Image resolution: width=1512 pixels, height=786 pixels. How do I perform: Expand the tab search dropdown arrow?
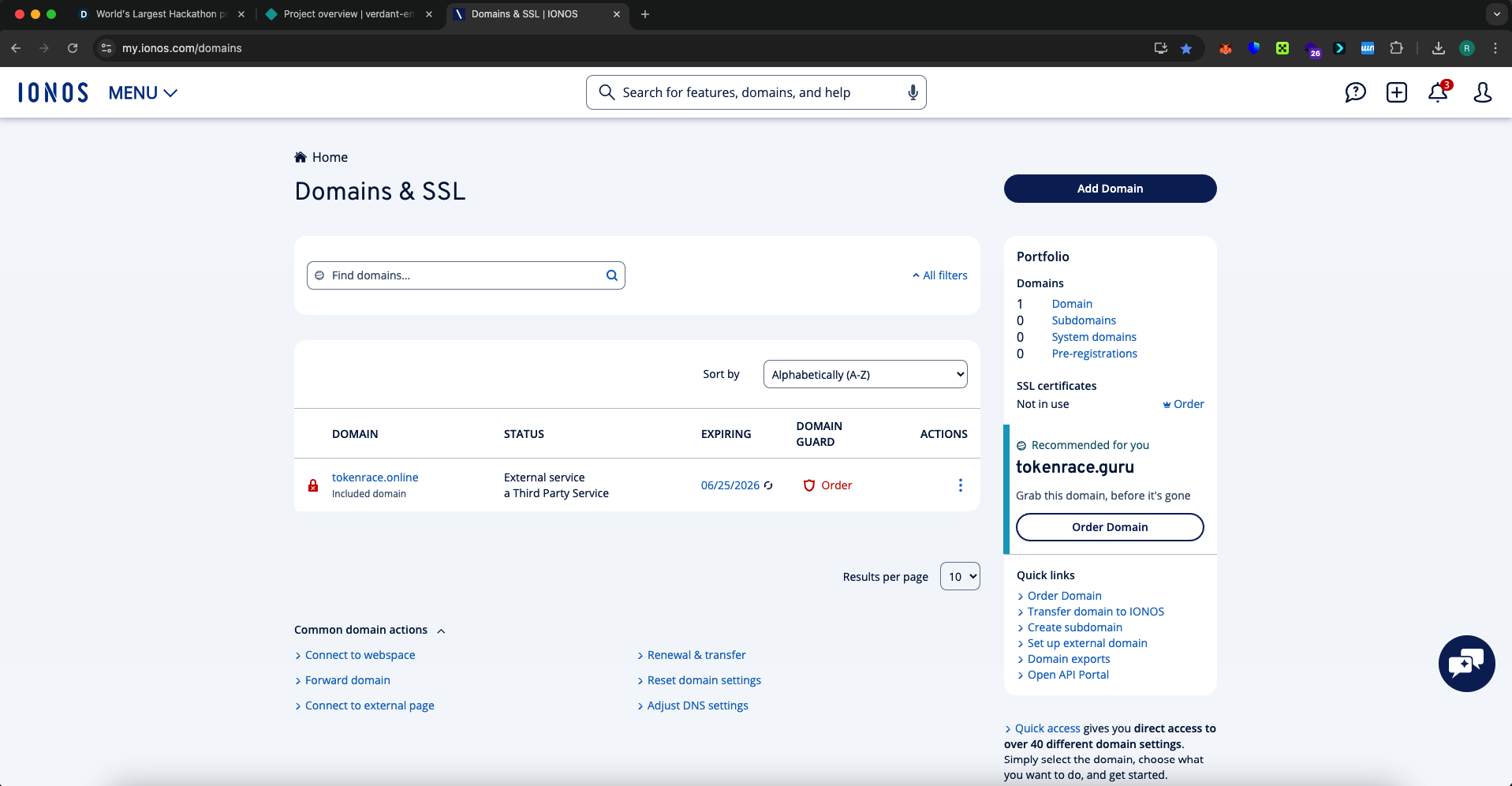1497,14
